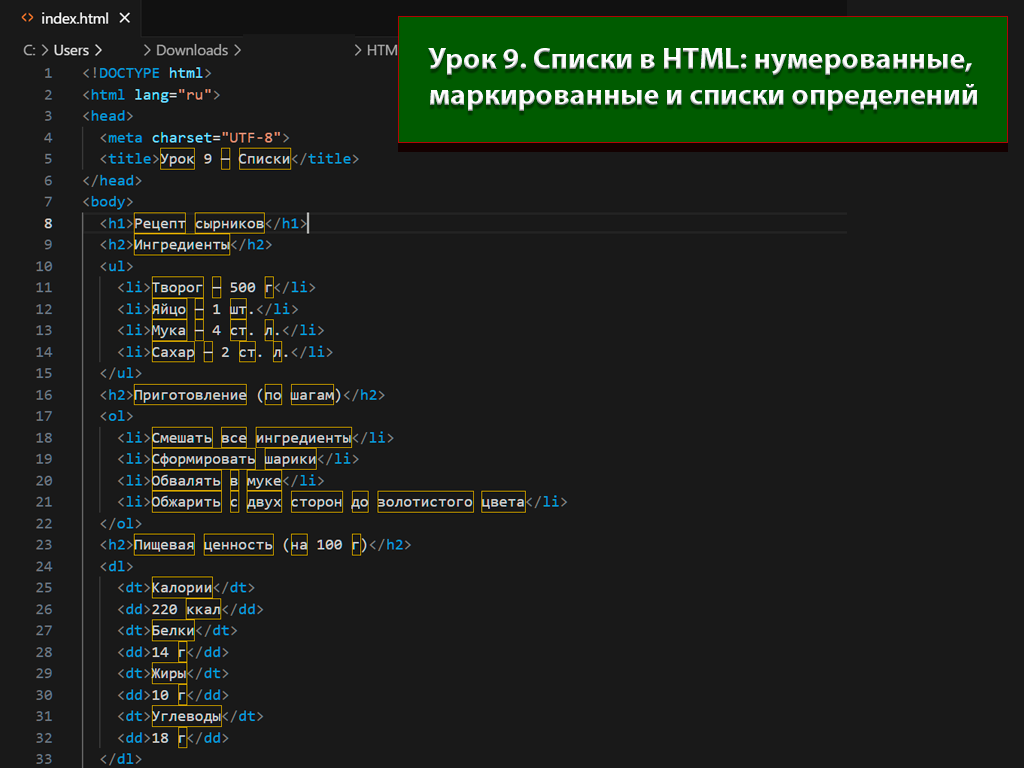Viewport: 1024px width, 768px height.
Task: Click line number 24 beside the dl tag
Action: (44, 566)
